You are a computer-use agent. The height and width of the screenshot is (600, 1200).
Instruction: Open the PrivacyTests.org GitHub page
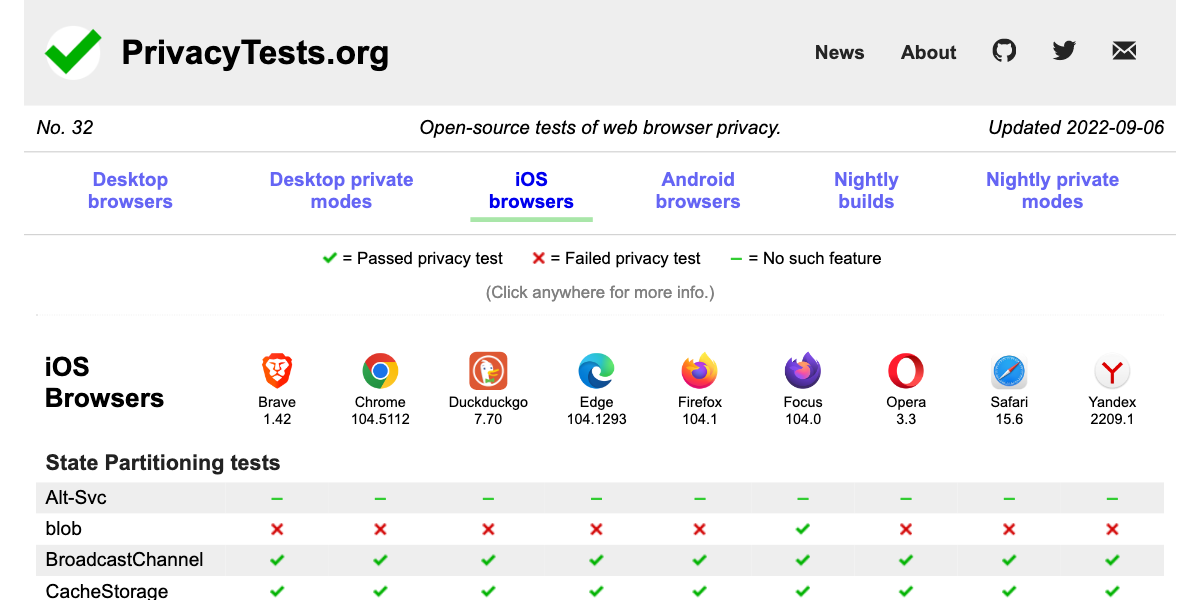[1004, 49]
